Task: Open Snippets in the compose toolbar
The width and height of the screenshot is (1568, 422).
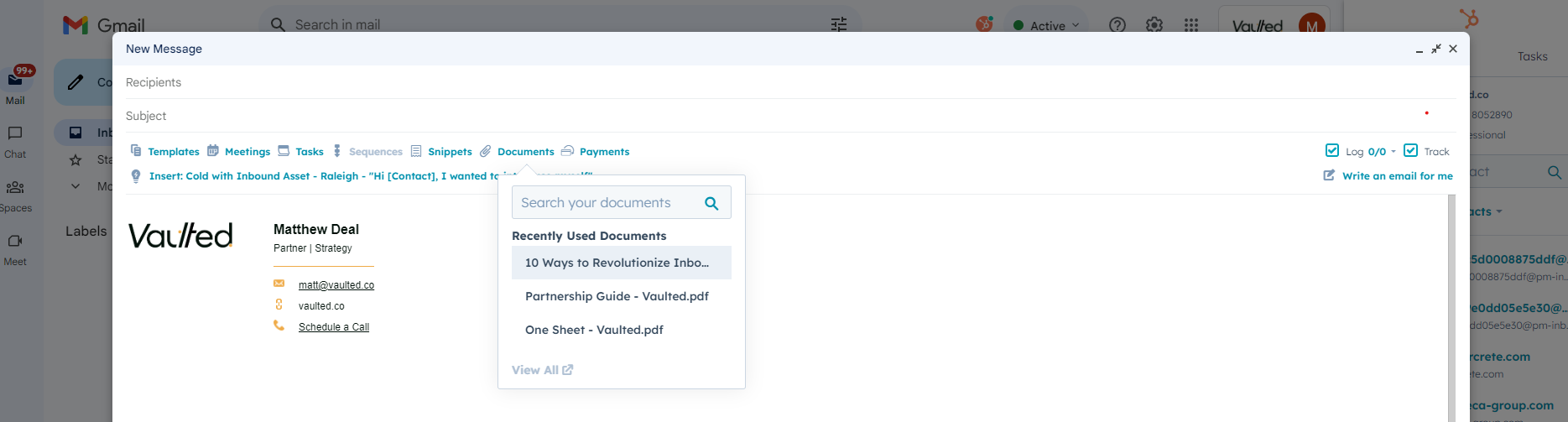Action: 441,152
